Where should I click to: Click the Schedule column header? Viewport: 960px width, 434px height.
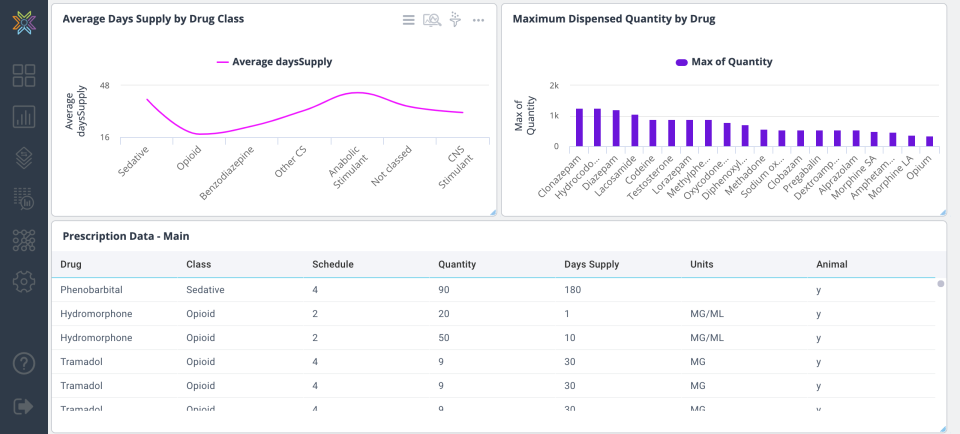[x=333, y=265]
